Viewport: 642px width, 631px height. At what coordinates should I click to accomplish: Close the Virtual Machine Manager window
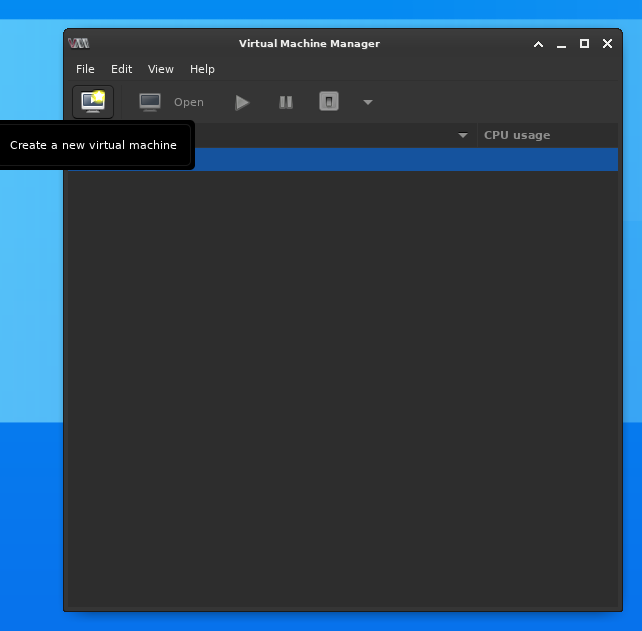[607, 44]
